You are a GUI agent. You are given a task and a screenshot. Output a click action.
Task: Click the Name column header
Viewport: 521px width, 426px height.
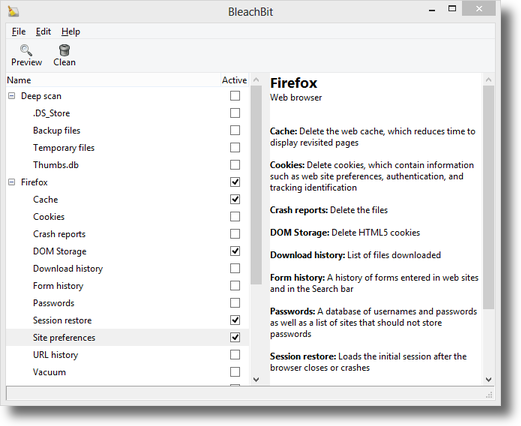click(113, 80)
